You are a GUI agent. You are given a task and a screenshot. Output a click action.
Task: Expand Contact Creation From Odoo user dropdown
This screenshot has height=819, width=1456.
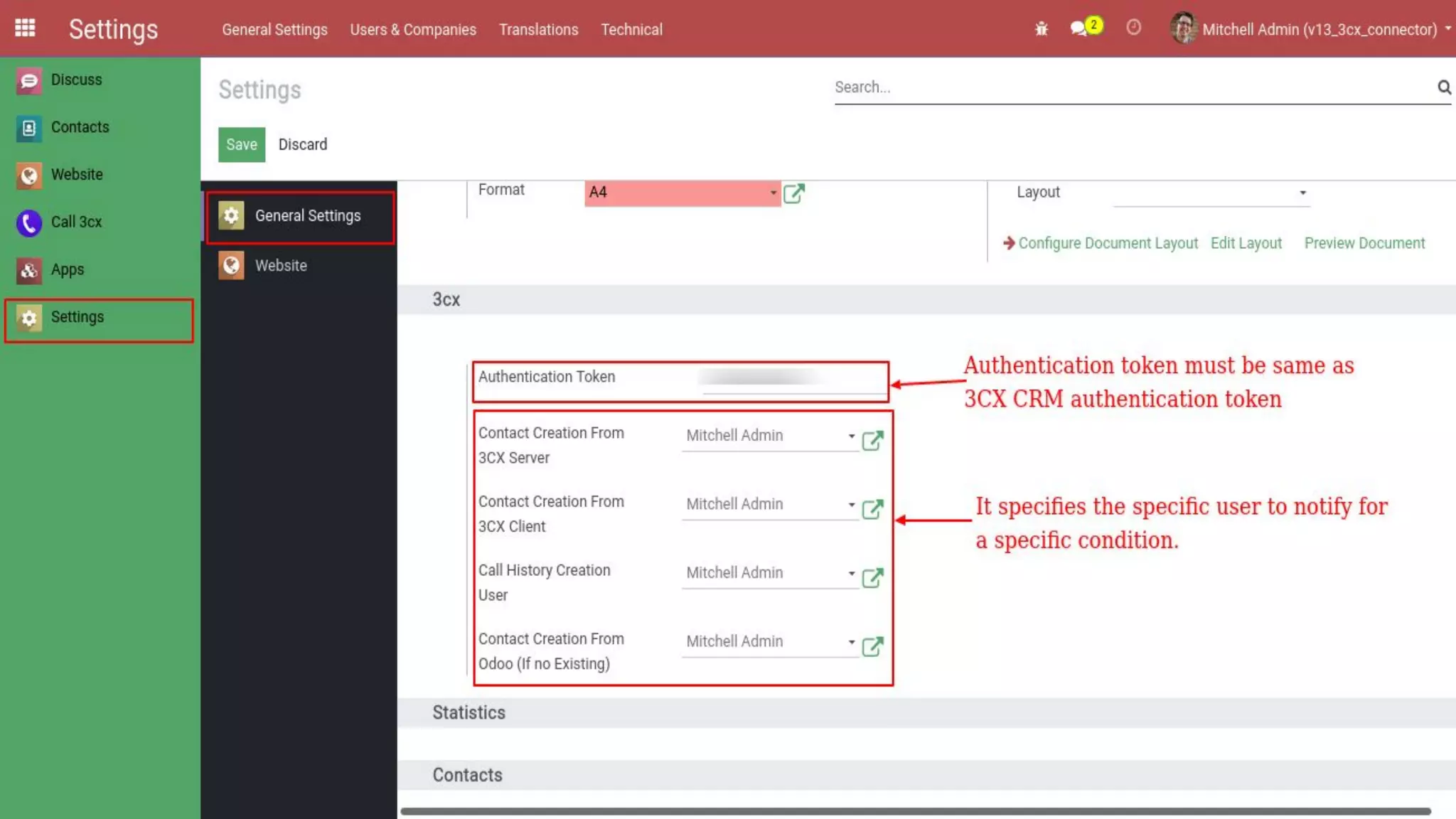[850, 642]
